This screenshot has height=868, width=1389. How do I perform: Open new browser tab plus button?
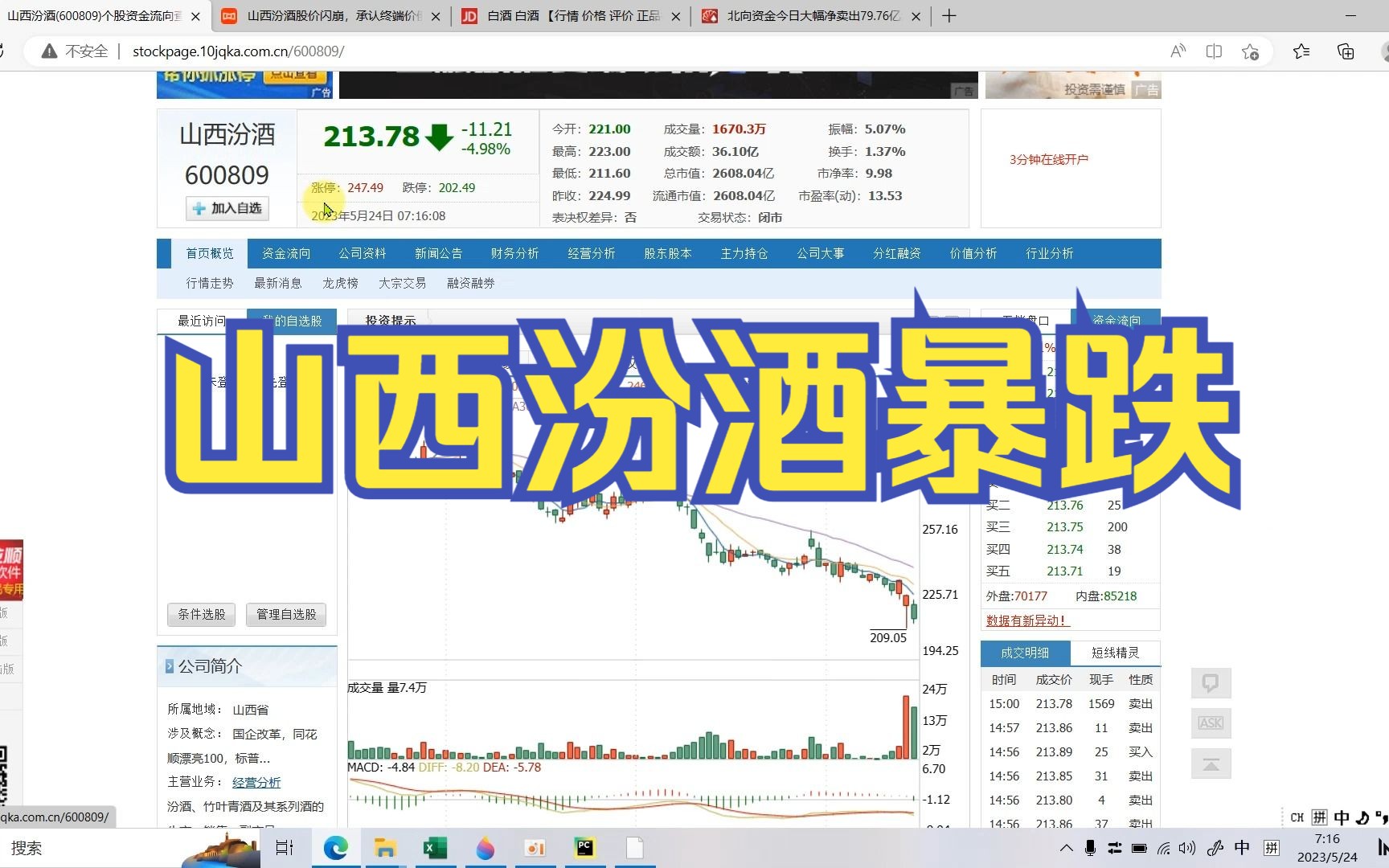point(949,16)
